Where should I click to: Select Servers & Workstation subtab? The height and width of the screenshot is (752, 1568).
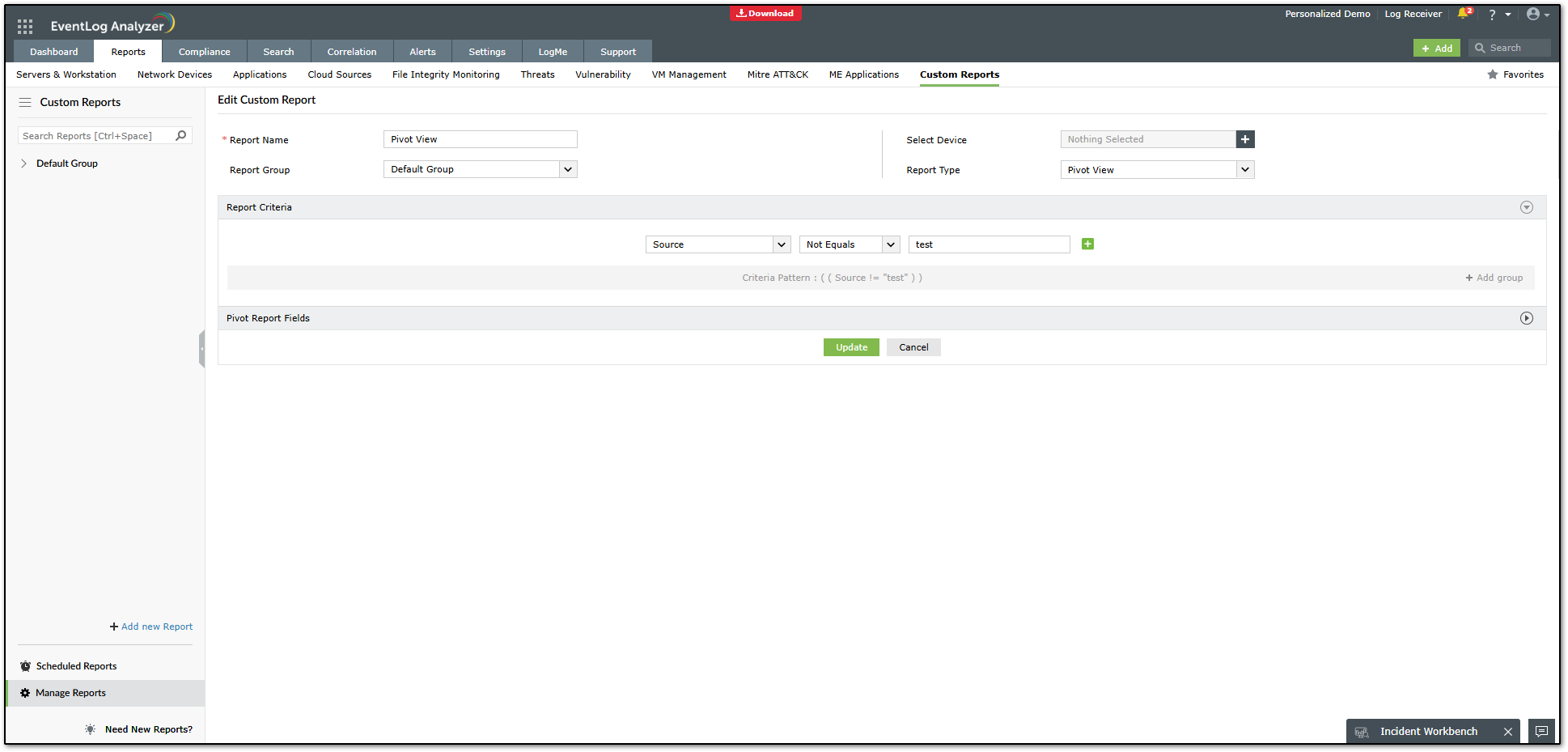point(66,74)
